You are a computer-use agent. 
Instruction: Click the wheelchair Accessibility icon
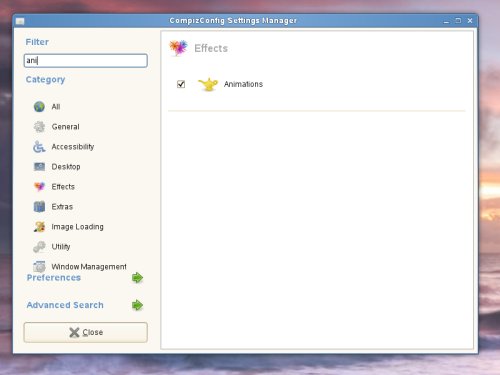[x=39, y=147]
